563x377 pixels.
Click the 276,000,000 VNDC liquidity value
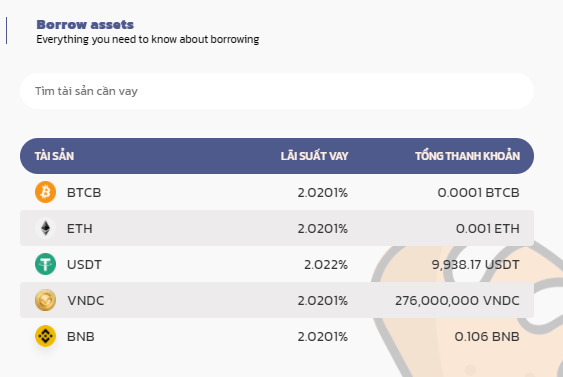(x=457, y=301)
